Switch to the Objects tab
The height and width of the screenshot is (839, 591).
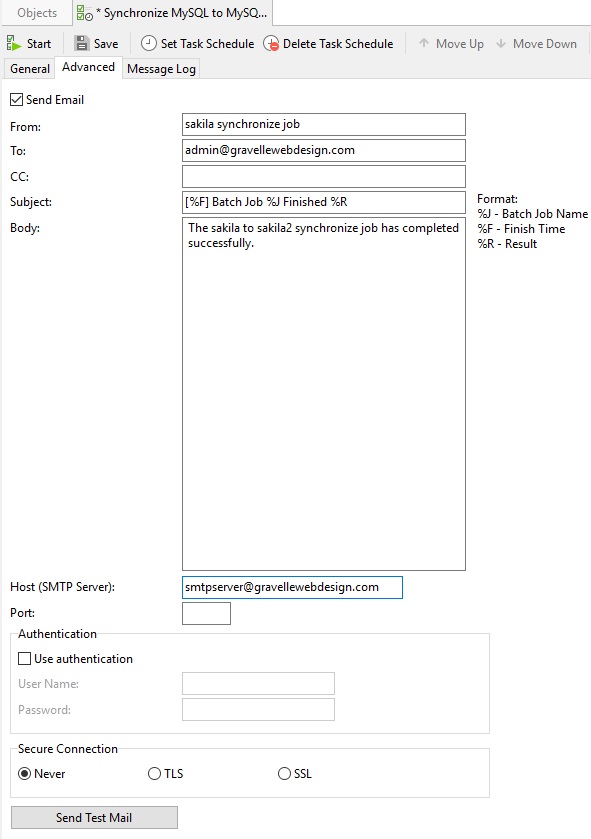coord(37,13)
